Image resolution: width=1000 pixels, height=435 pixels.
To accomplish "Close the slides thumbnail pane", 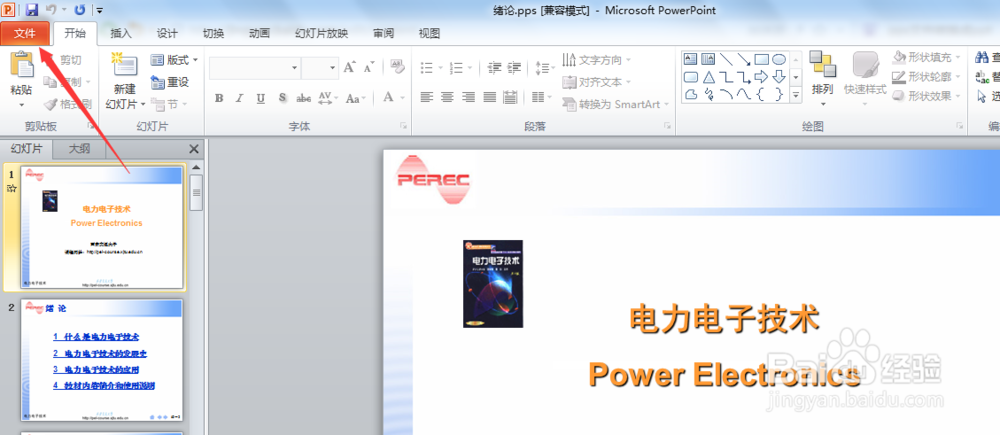I will click(x=195, y=149).
